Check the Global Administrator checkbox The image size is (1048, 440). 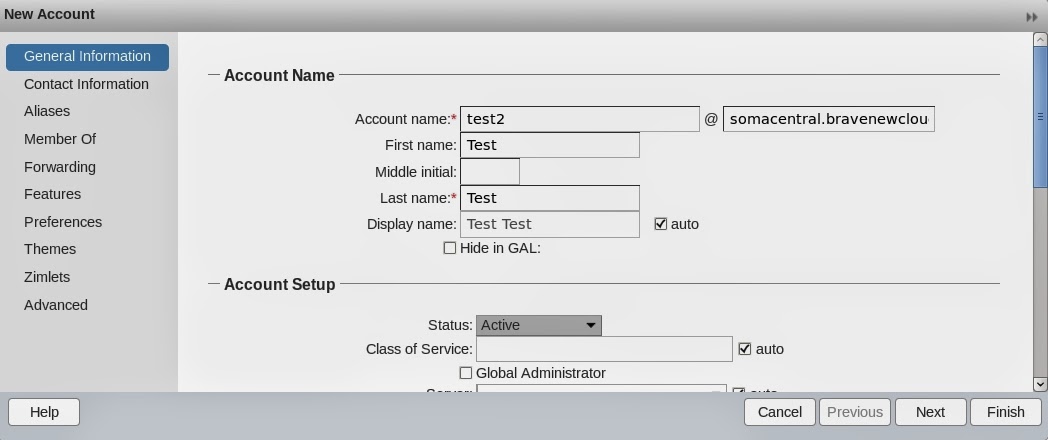point(466,373)
